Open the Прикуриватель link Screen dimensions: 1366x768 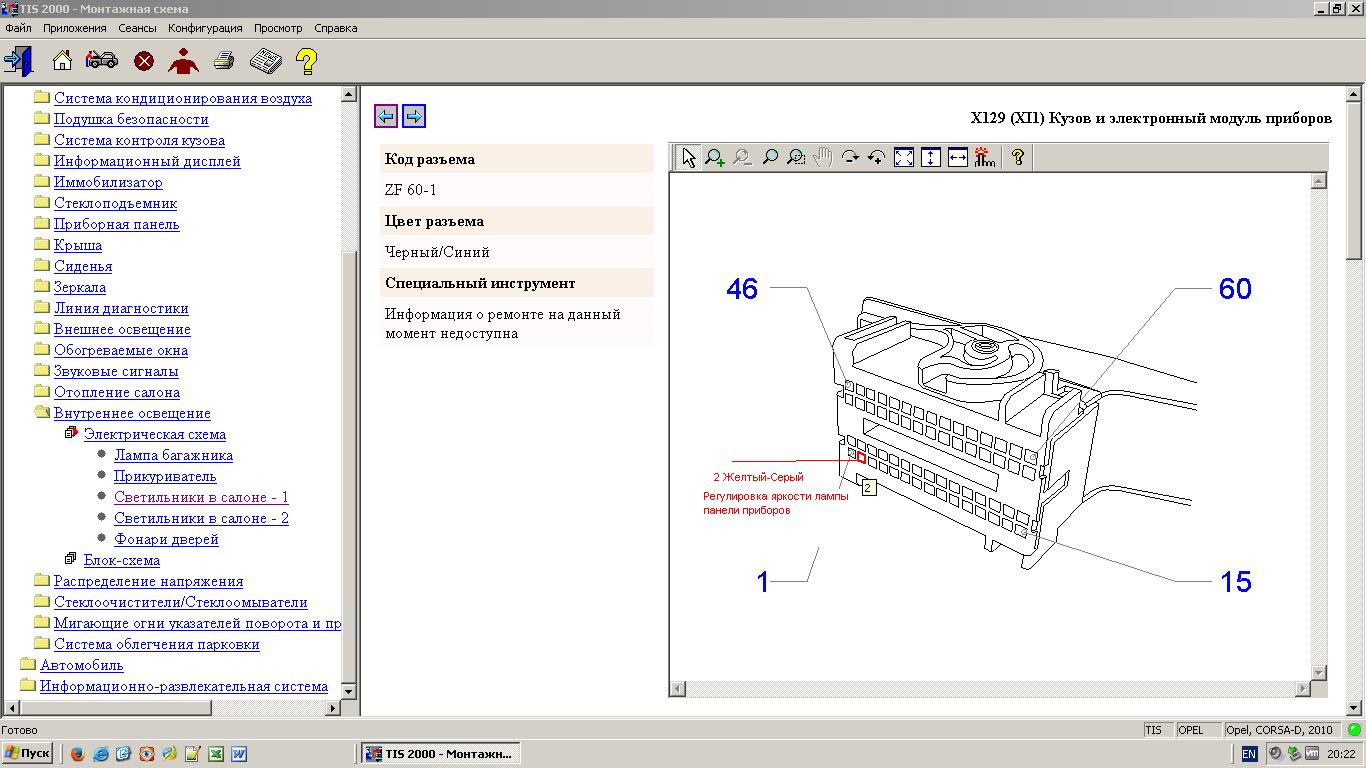click(x=165, y=476)
